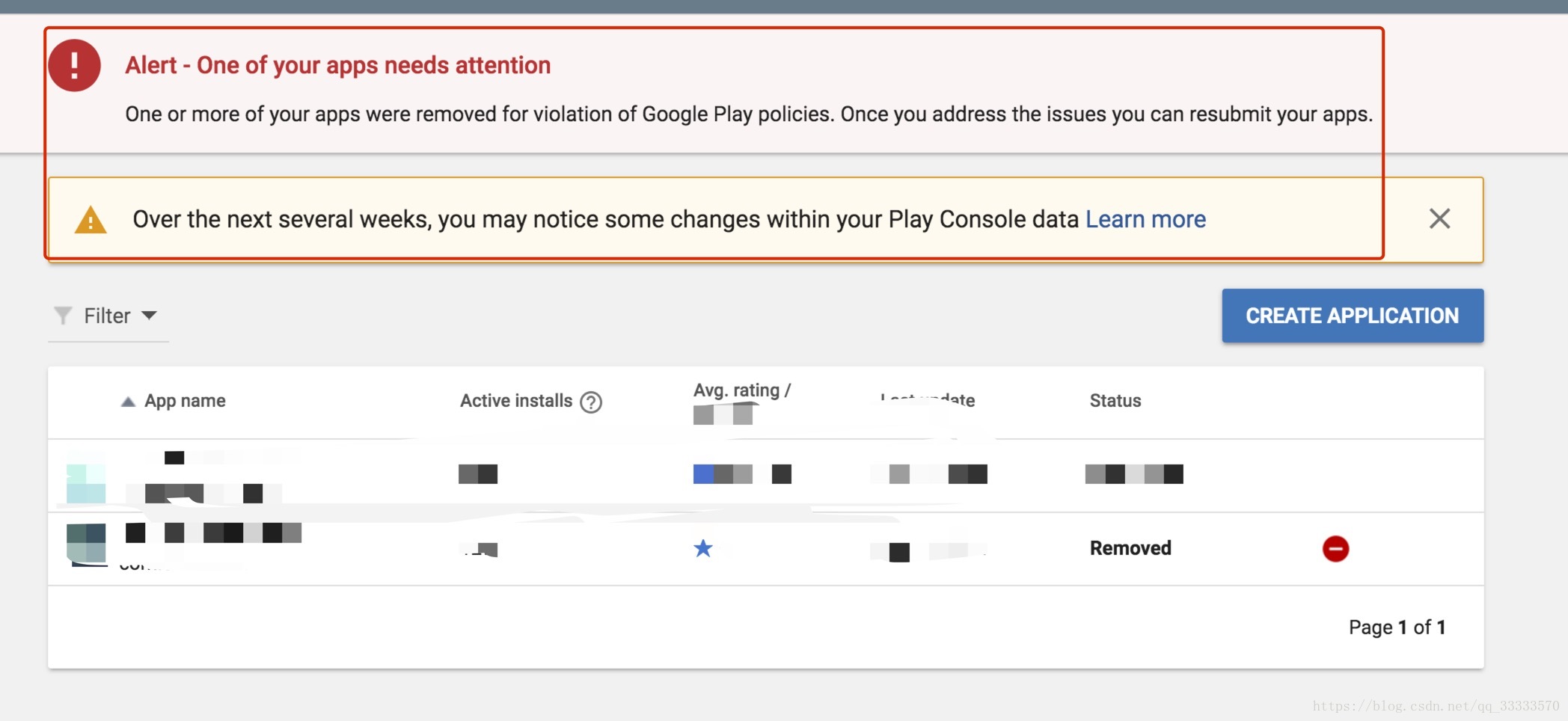The height and width of the screenshot is (721, 1568).
Task: Click the alert title heading
Action: click(337, 66)
